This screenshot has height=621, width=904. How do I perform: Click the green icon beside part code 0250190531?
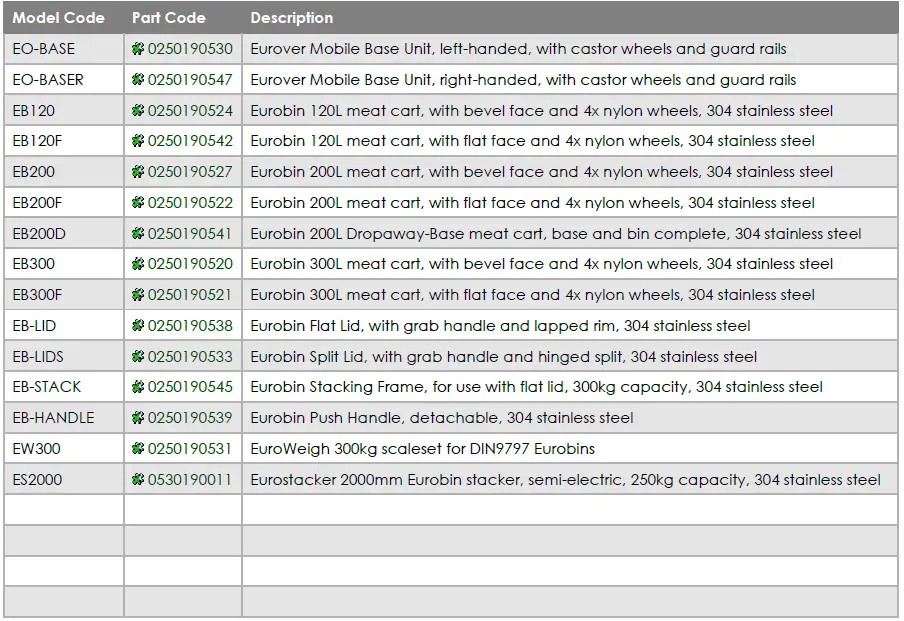[138, 449]
